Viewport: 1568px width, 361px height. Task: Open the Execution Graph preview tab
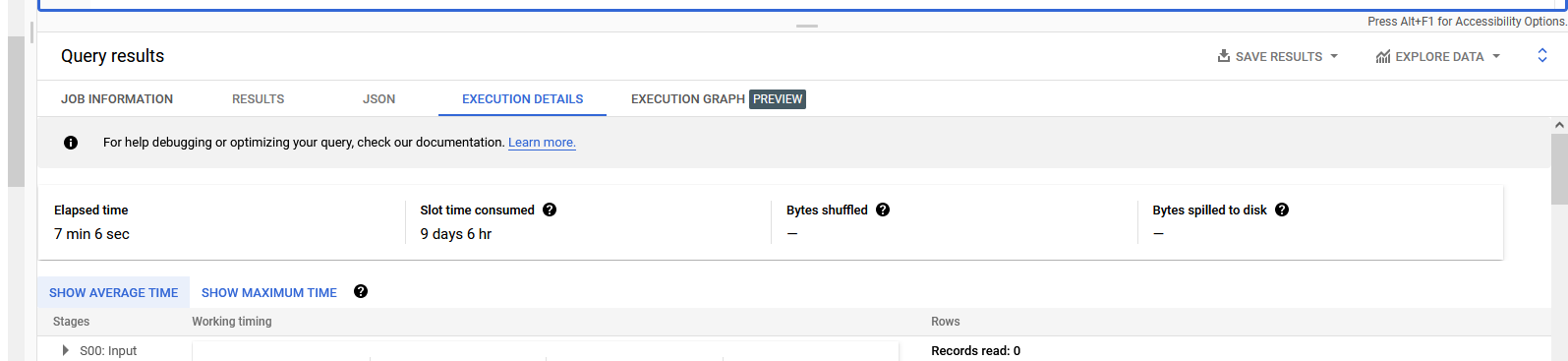(719, 99)
